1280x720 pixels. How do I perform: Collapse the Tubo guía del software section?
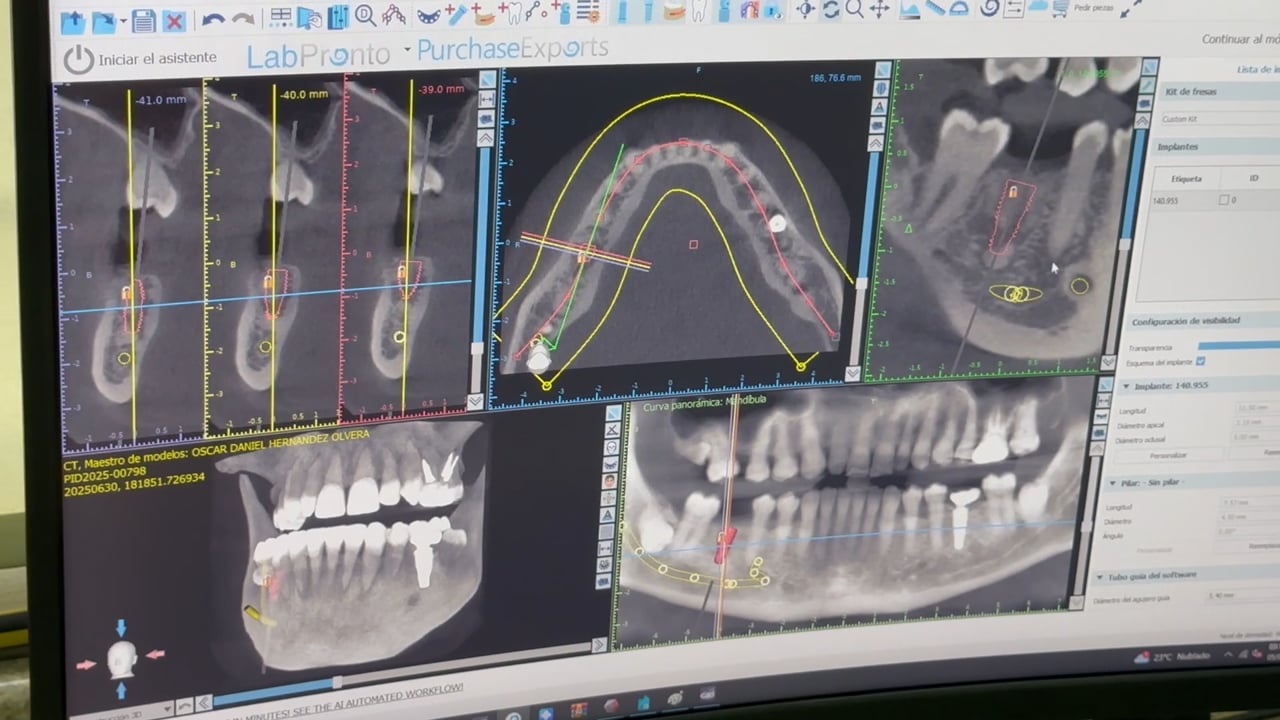click(1100, 577)
